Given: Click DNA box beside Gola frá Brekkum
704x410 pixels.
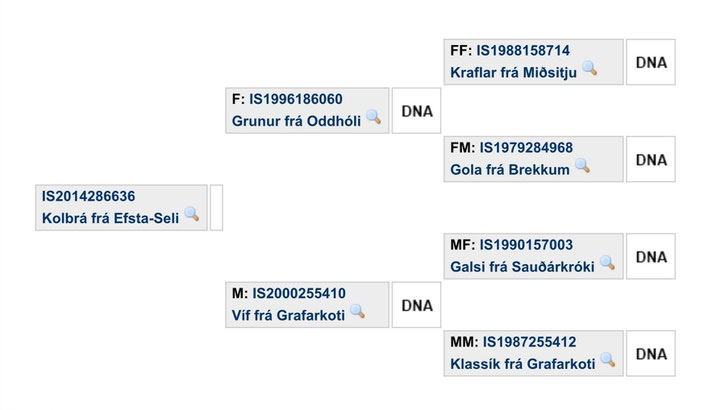Looking at the screenshot, I should coord(651,159).
